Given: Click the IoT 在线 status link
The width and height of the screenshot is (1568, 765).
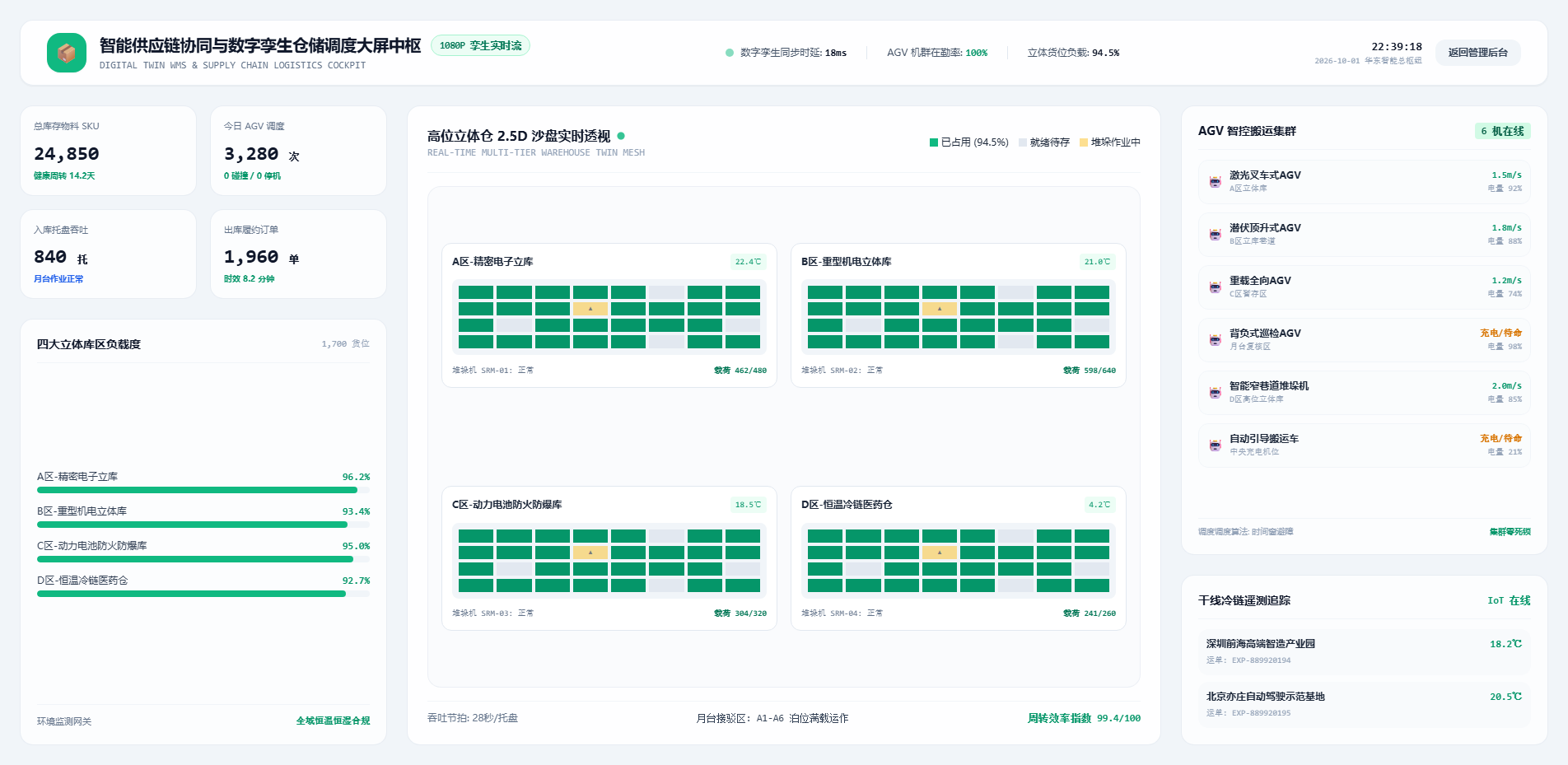Looking at the screenshot, I should [1509, 601].
